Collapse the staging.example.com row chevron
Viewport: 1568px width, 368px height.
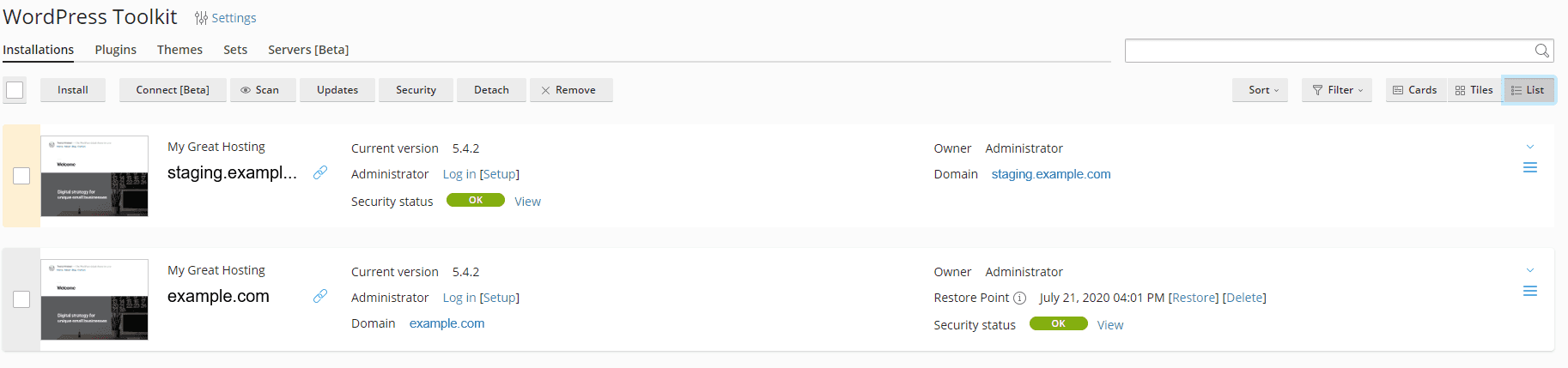(x=1529, y=147)
